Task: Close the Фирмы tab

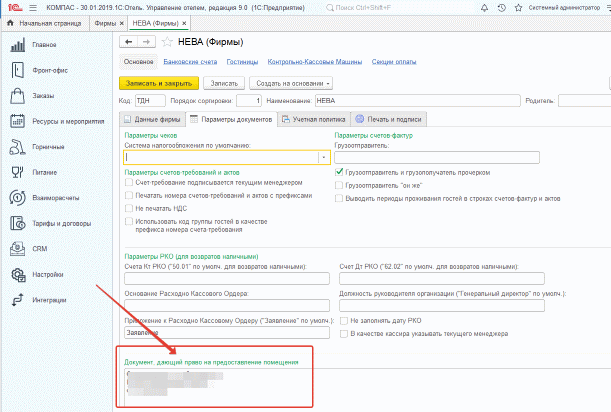Action: 122,23
